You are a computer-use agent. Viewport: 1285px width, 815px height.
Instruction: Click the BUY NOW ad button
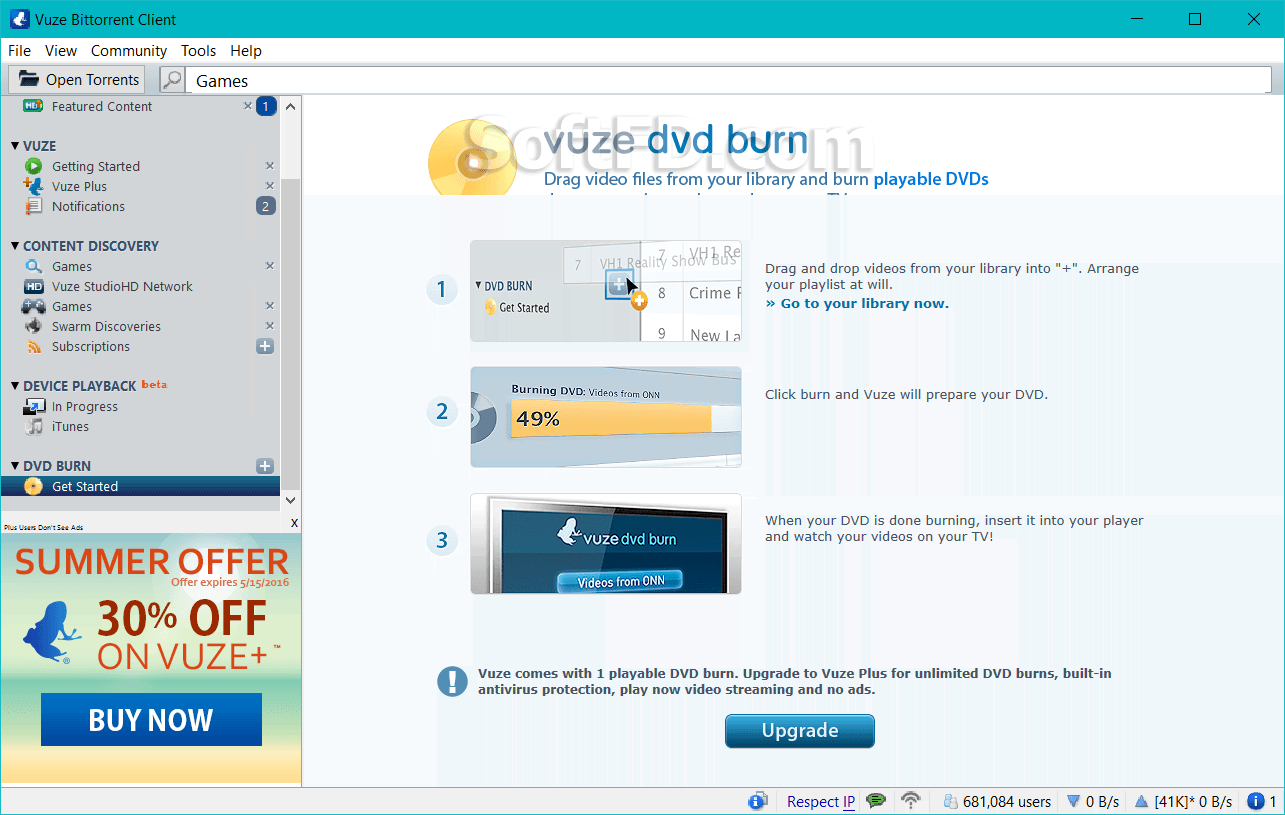pos(151,719)
